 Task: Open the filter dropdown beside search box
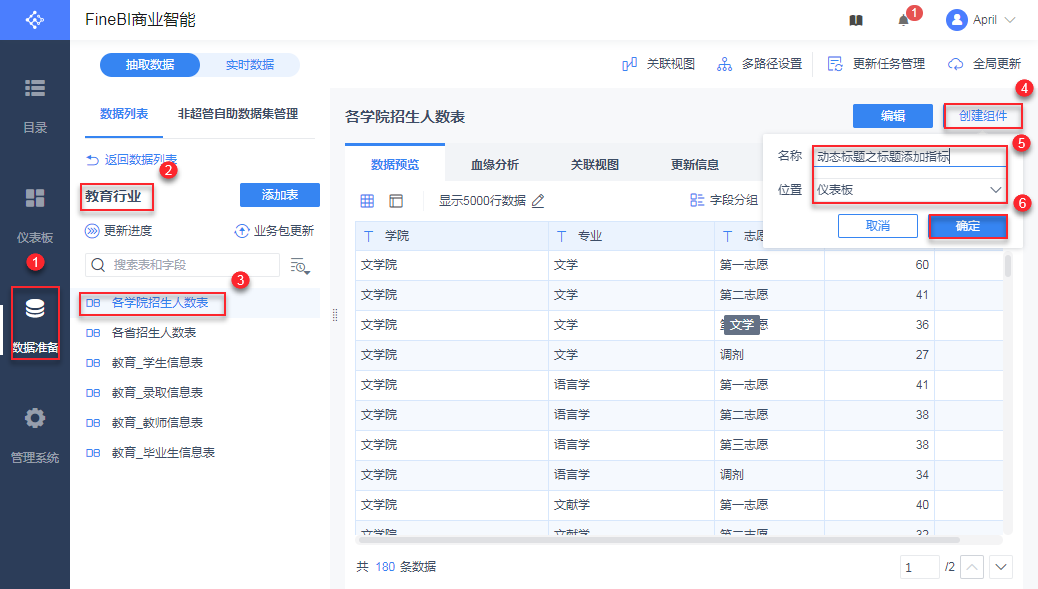point(299,265)
